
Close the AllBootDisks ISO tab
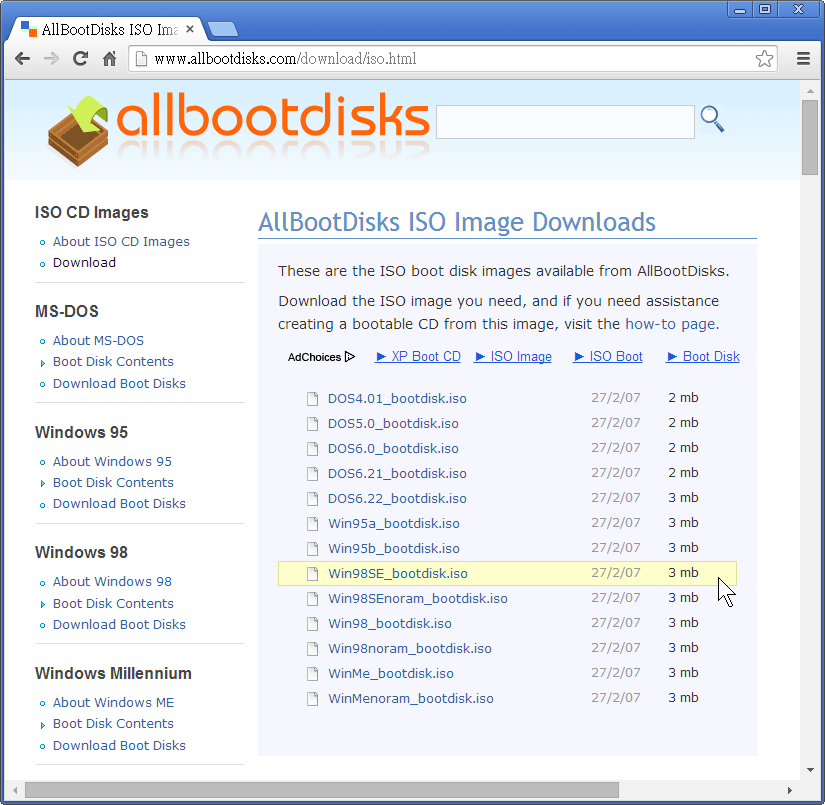[x=190, y=29]
